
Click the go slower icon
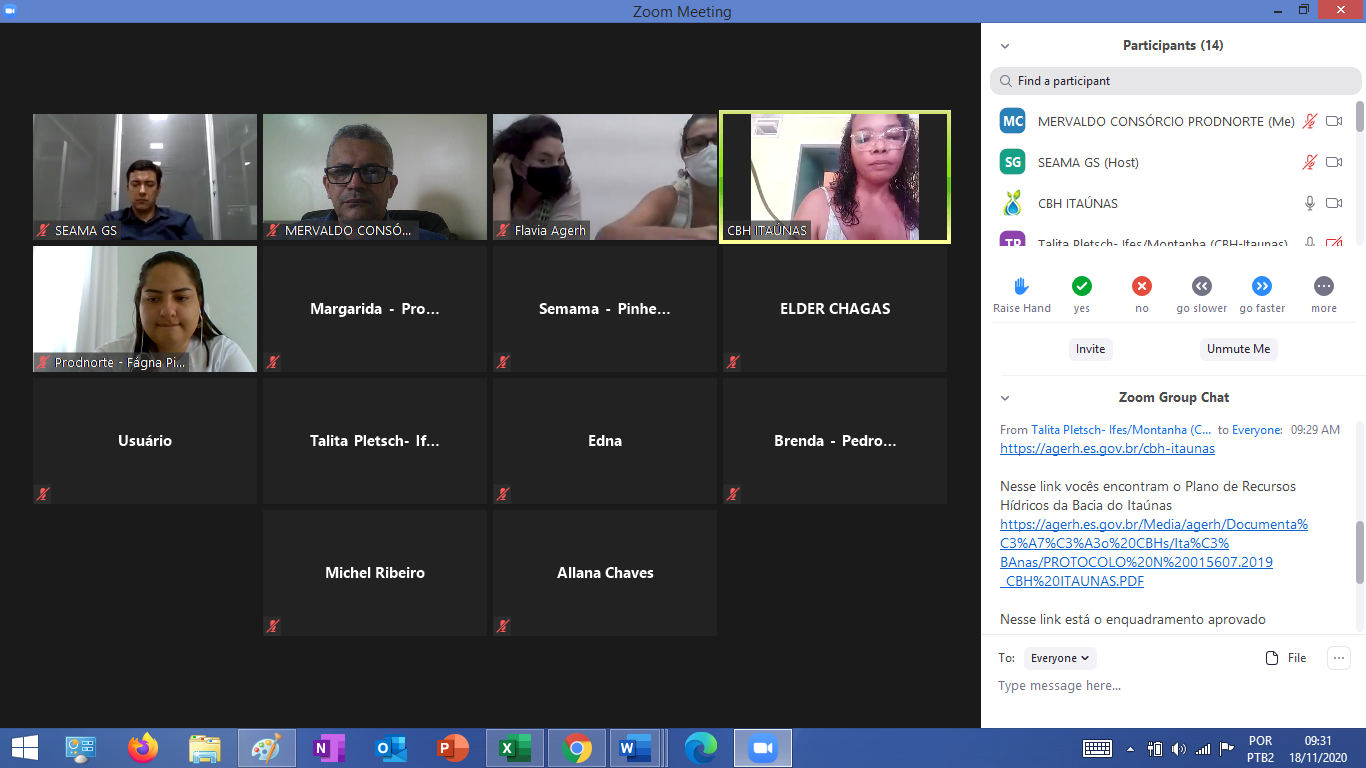[1202, 286]
